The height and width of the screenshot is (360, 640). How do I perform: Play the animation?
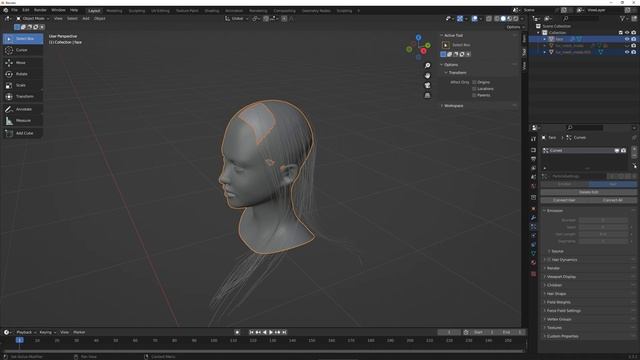click(x=271, y=333)
